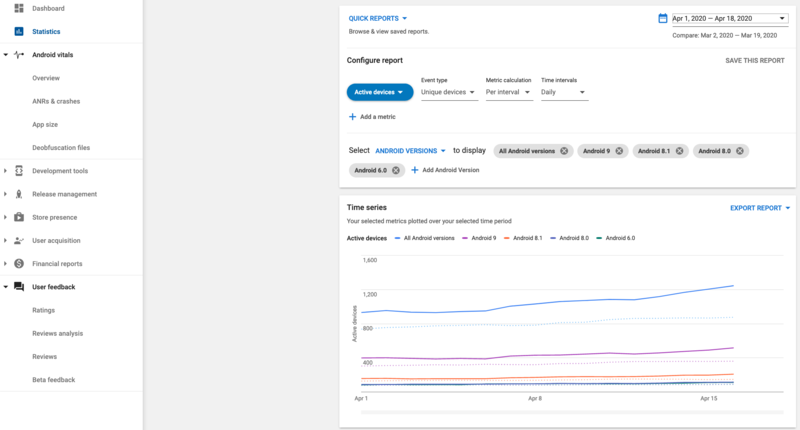This screenshot has width=800, height=430.
Task: Click the Compare date range text
Action: pyautogui.click(x=724, y=35)
